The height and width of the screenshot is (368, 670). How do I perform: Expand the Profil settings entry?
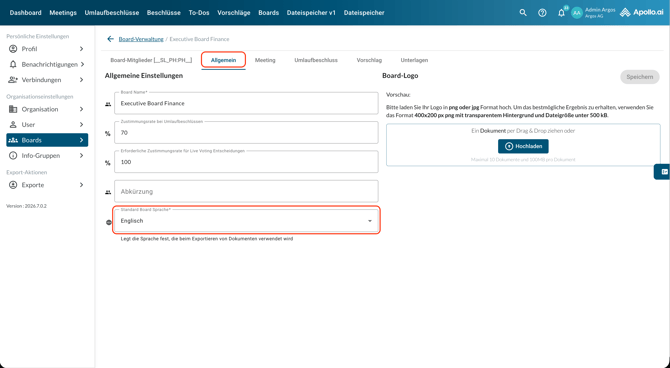tap(46, 49)
